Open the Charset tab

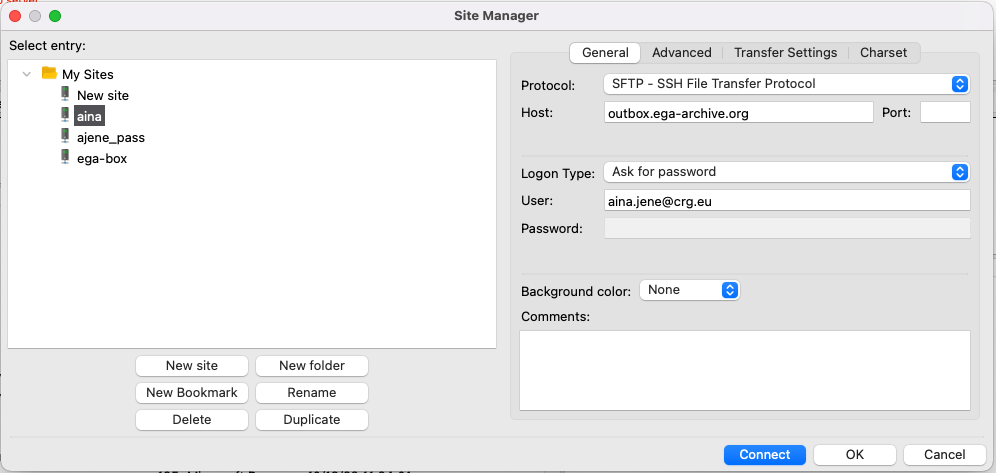[x=883, y=53]
